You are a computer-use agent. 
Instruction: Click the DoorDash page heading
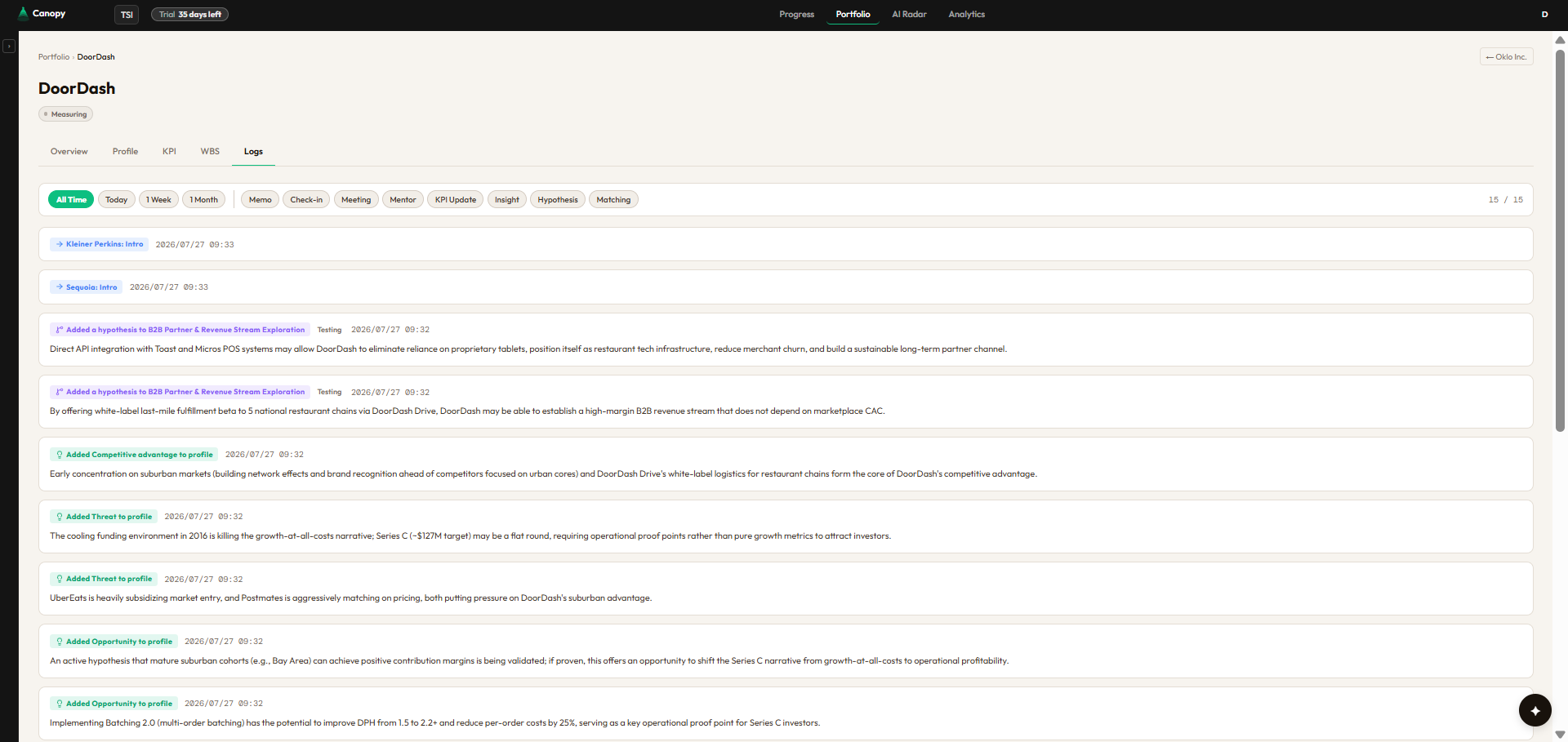[77, 88]
